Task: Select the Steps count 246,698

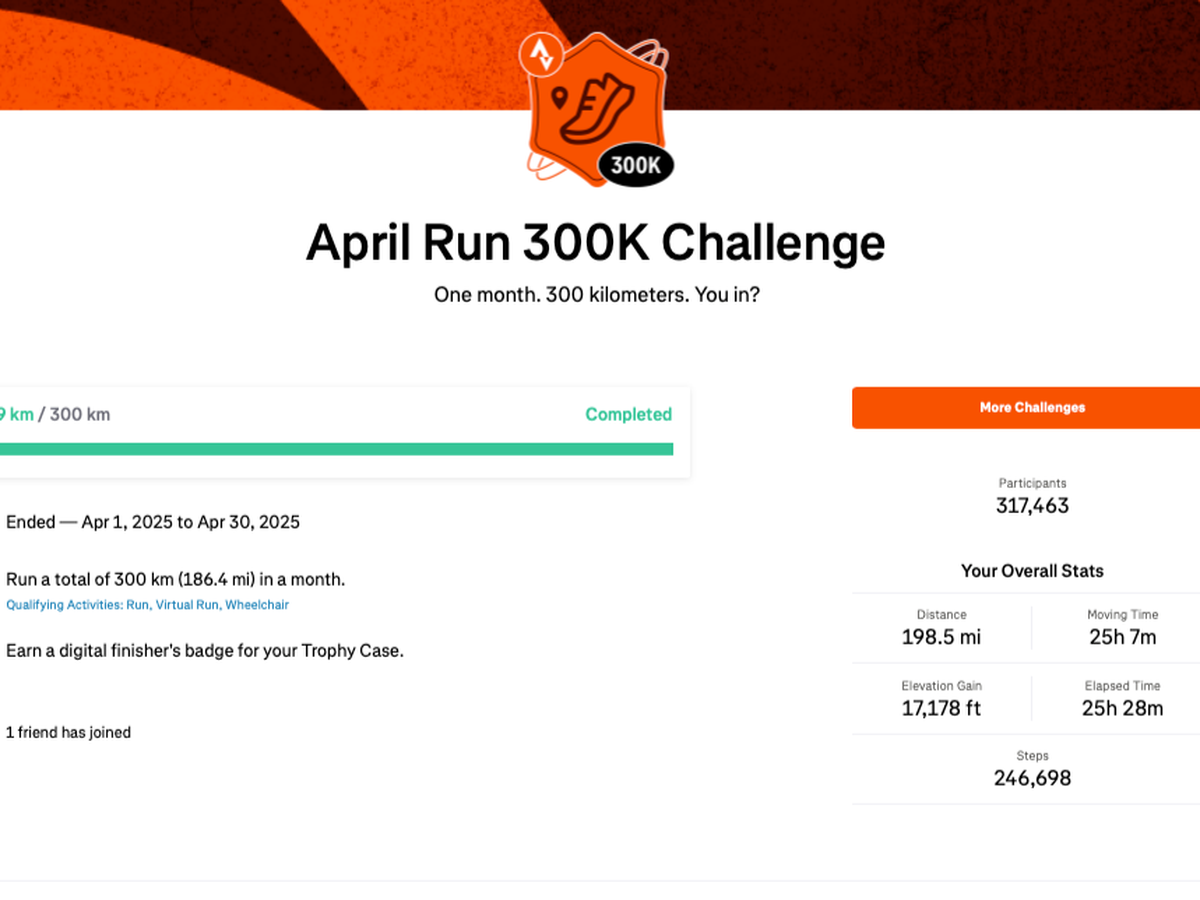Action: [x=1032, y=778]
